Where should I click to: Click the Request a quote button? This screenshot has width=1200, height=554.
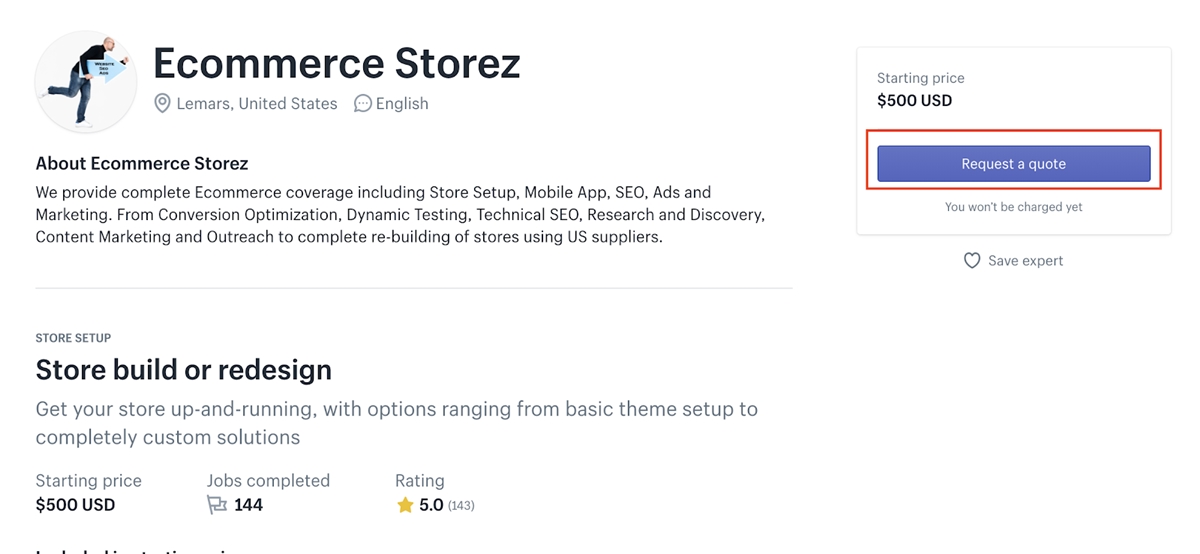point(1013,164)
